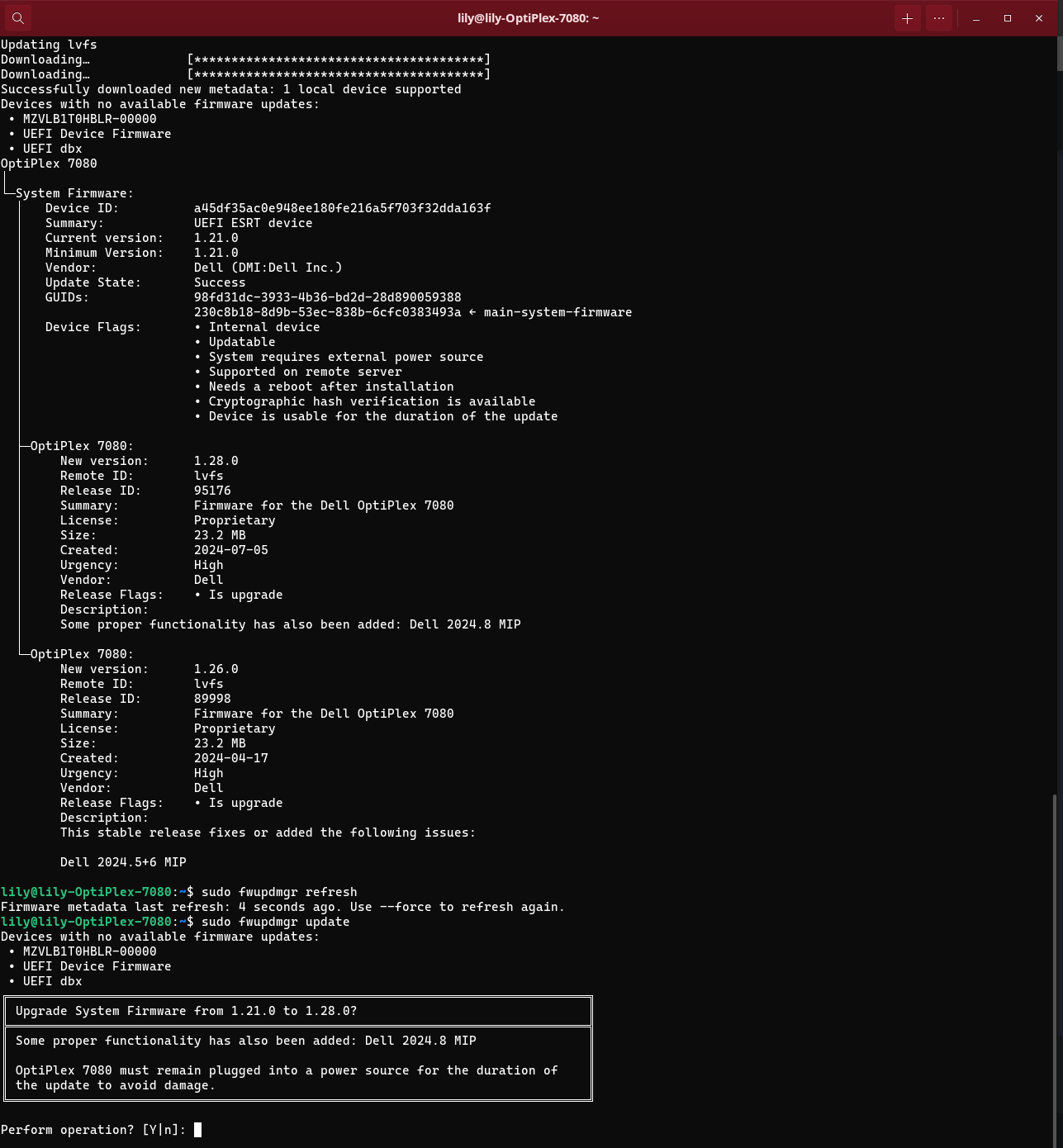
Task: Click the Release ID 89998 value
Action: [212, 699]
